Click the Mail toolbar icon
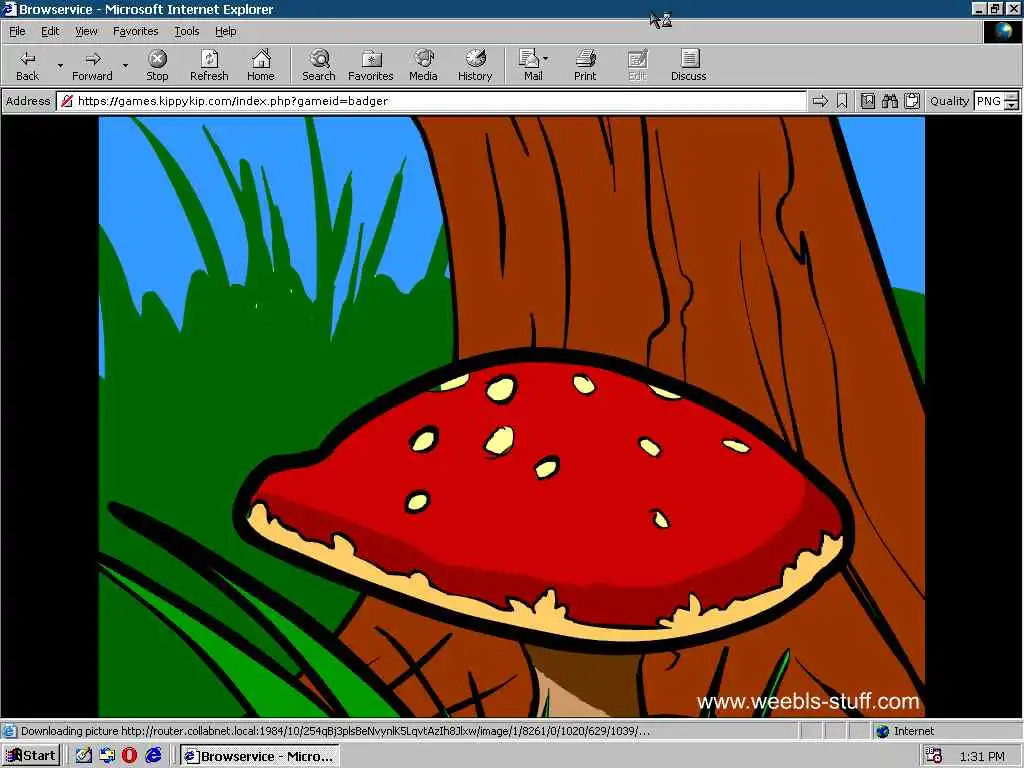The width and height of the screenshot is (1024, 768). [x=530, y=65]
